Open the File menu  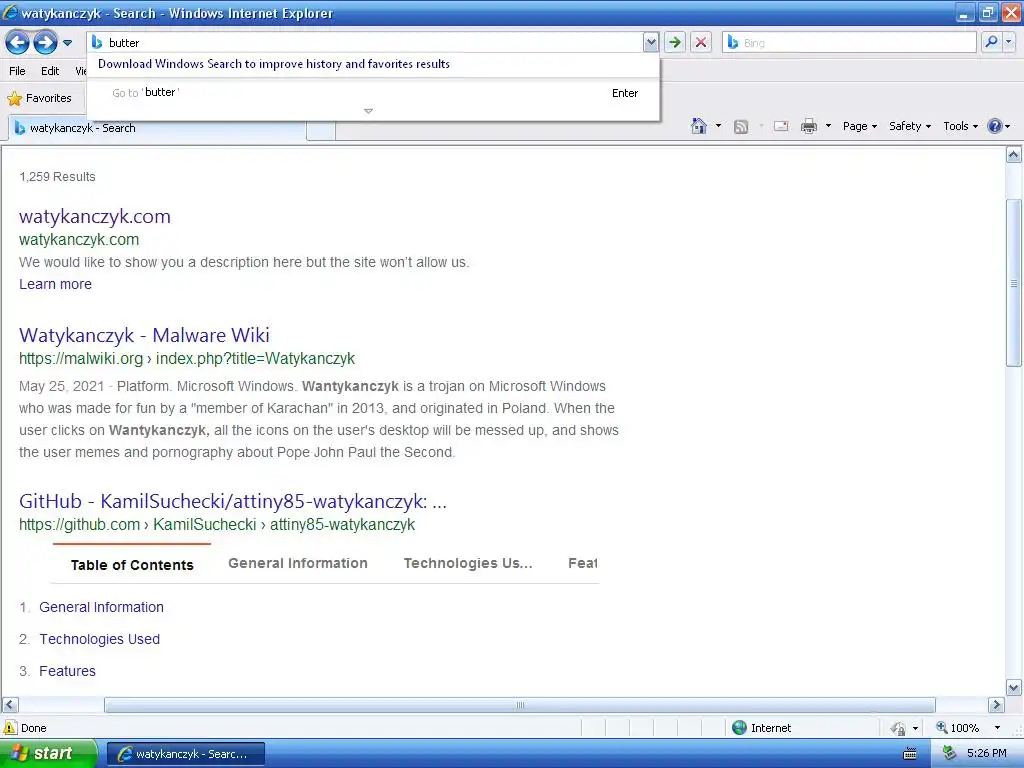[x=17, y=71]
